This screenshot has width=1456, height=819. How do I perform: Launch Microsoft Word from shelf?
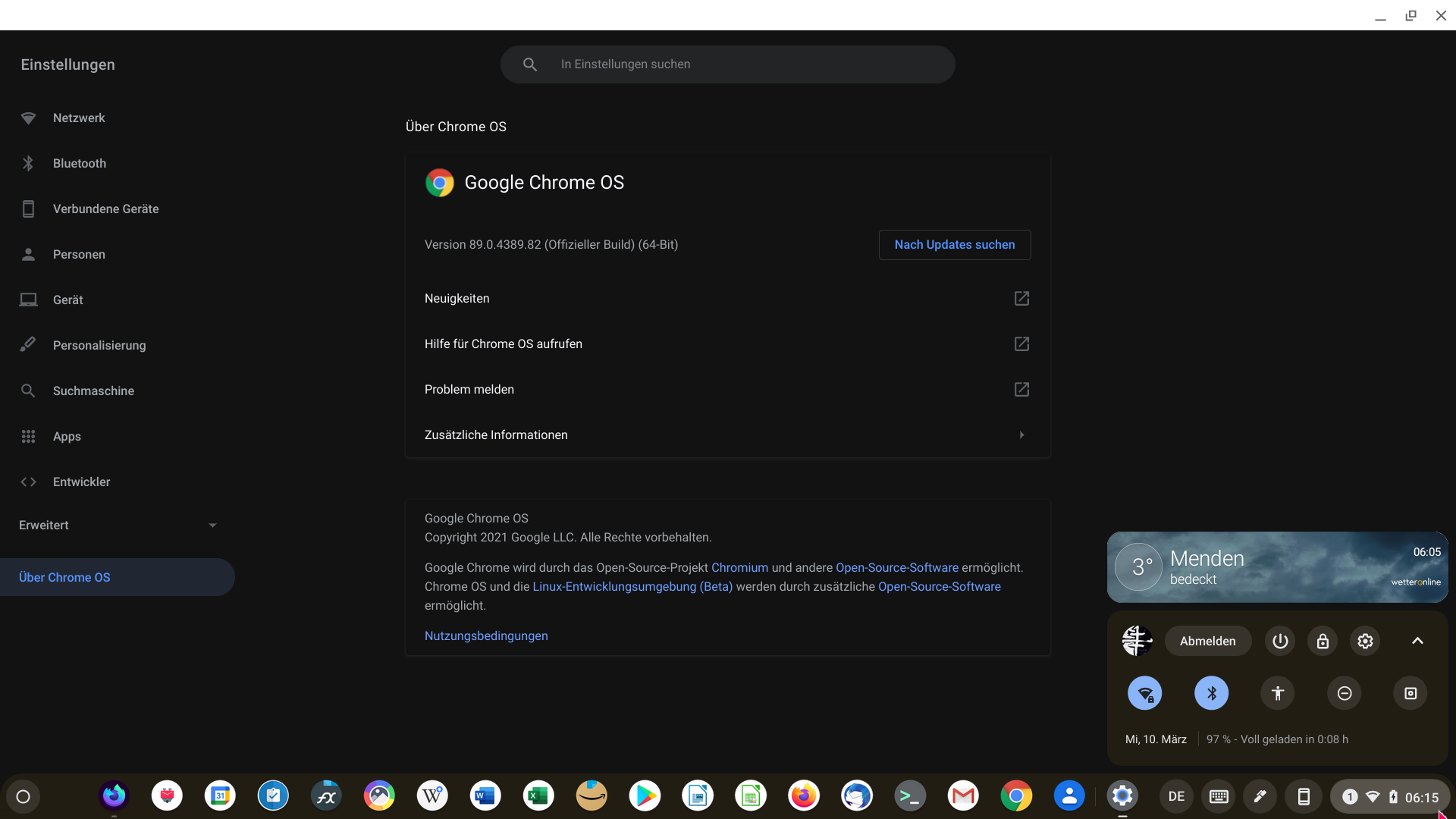(x=485, y=796)
